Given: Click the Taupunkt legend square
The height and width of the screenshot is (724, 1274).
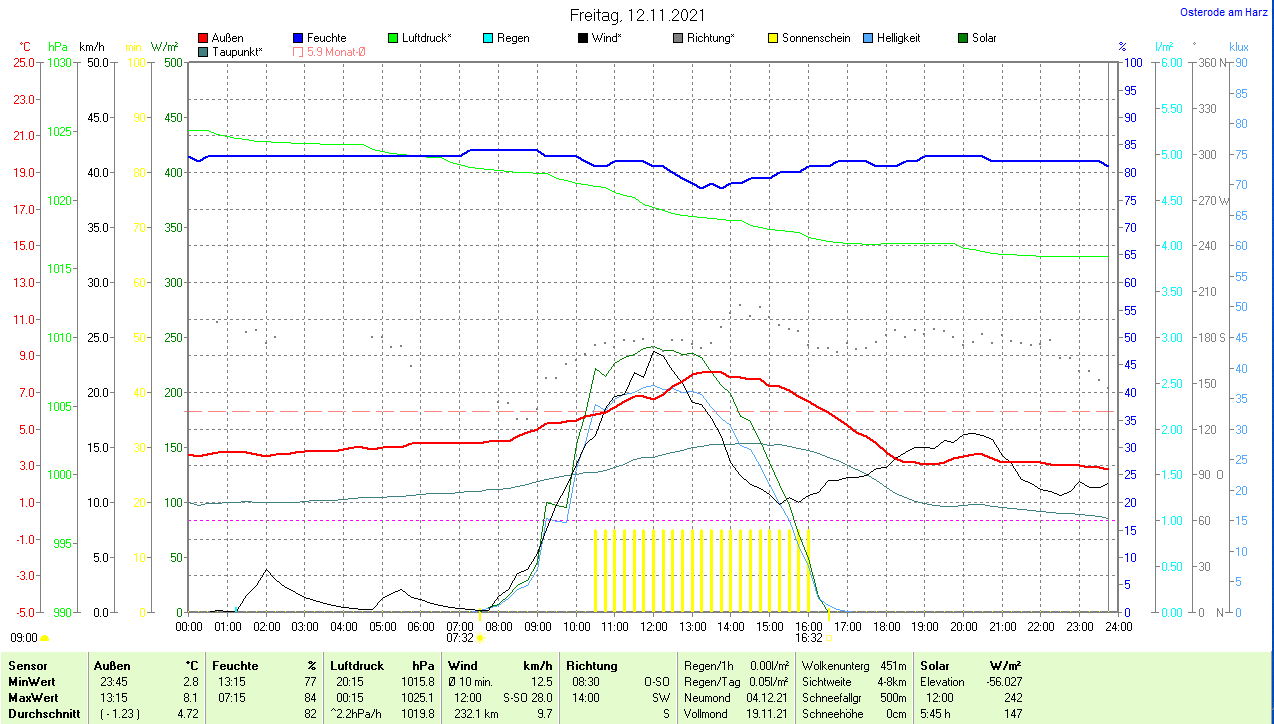Looking at the screenshot, I should [x=204, y=51].
